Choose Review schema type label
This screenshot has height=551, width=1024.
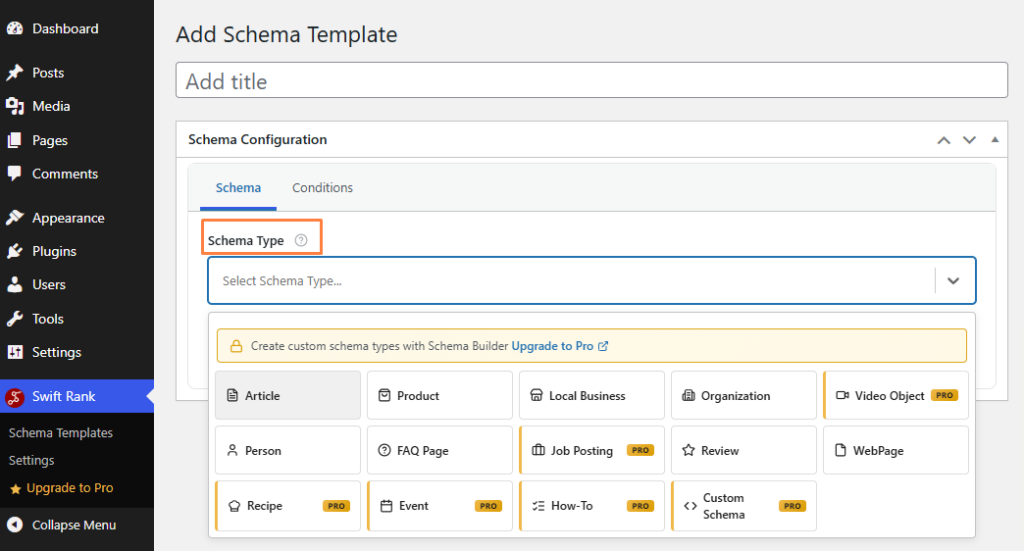(x=720, y=450)
